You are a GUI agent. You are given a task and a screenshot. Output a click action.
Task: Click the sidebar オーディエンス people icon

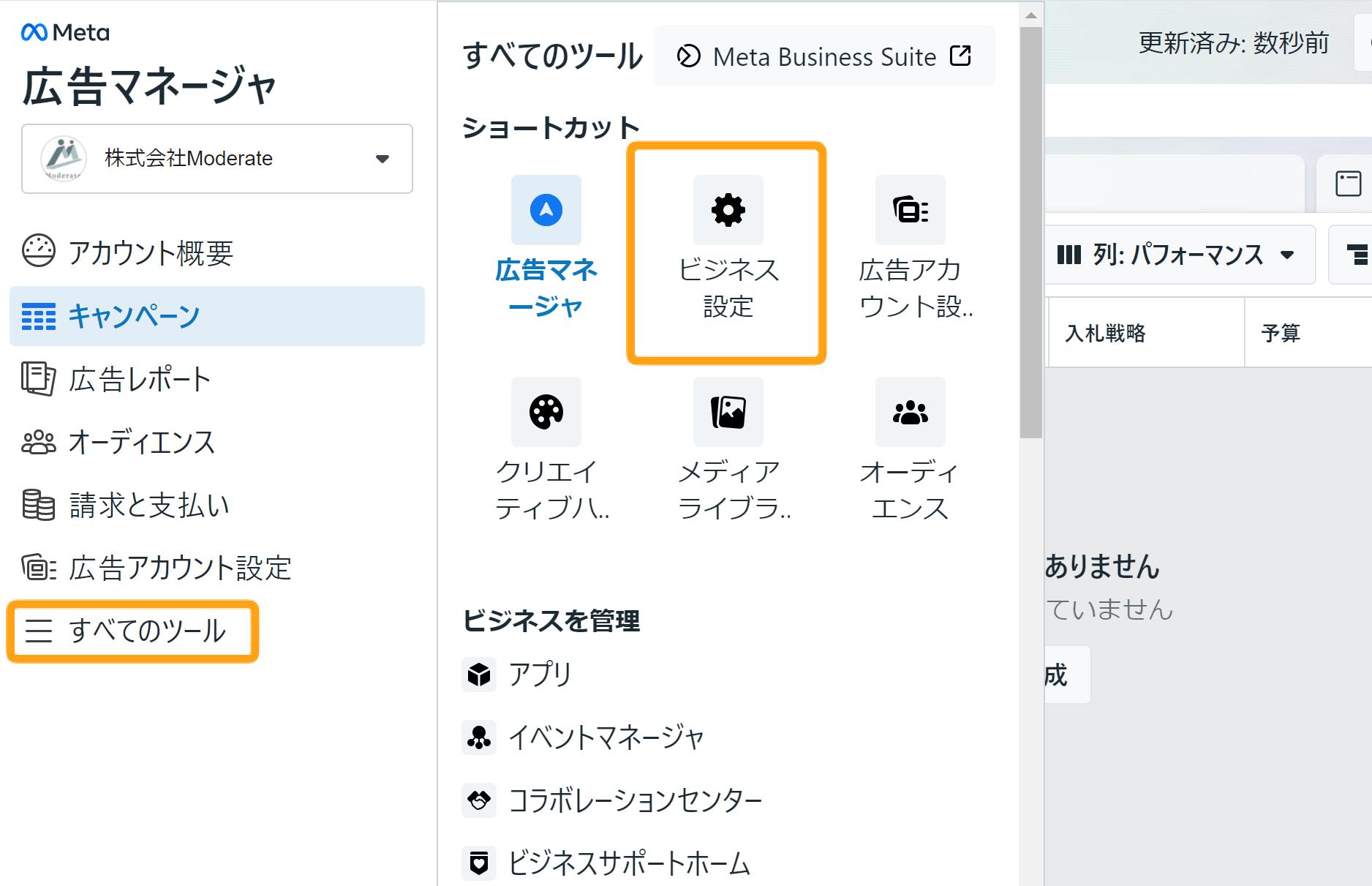pos(39,442)
